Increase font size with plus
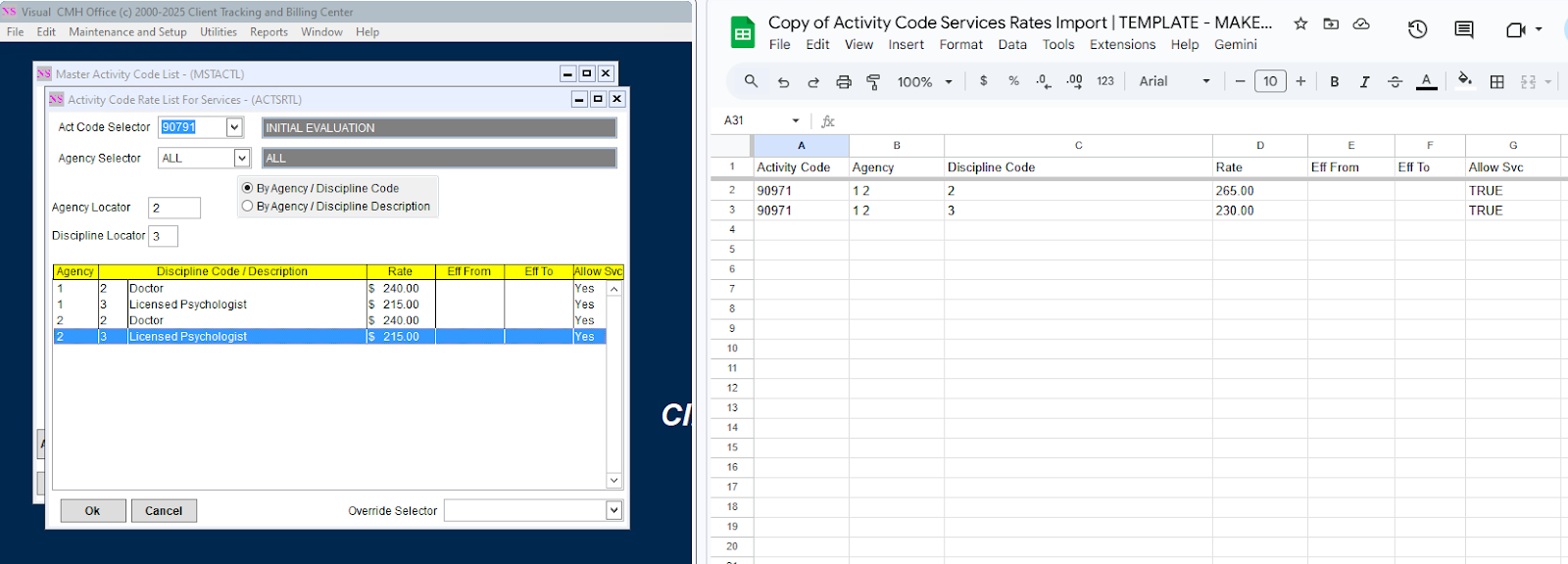Image resolution: width=1568 pixels, height=564 pixels. coord(1300,81)
